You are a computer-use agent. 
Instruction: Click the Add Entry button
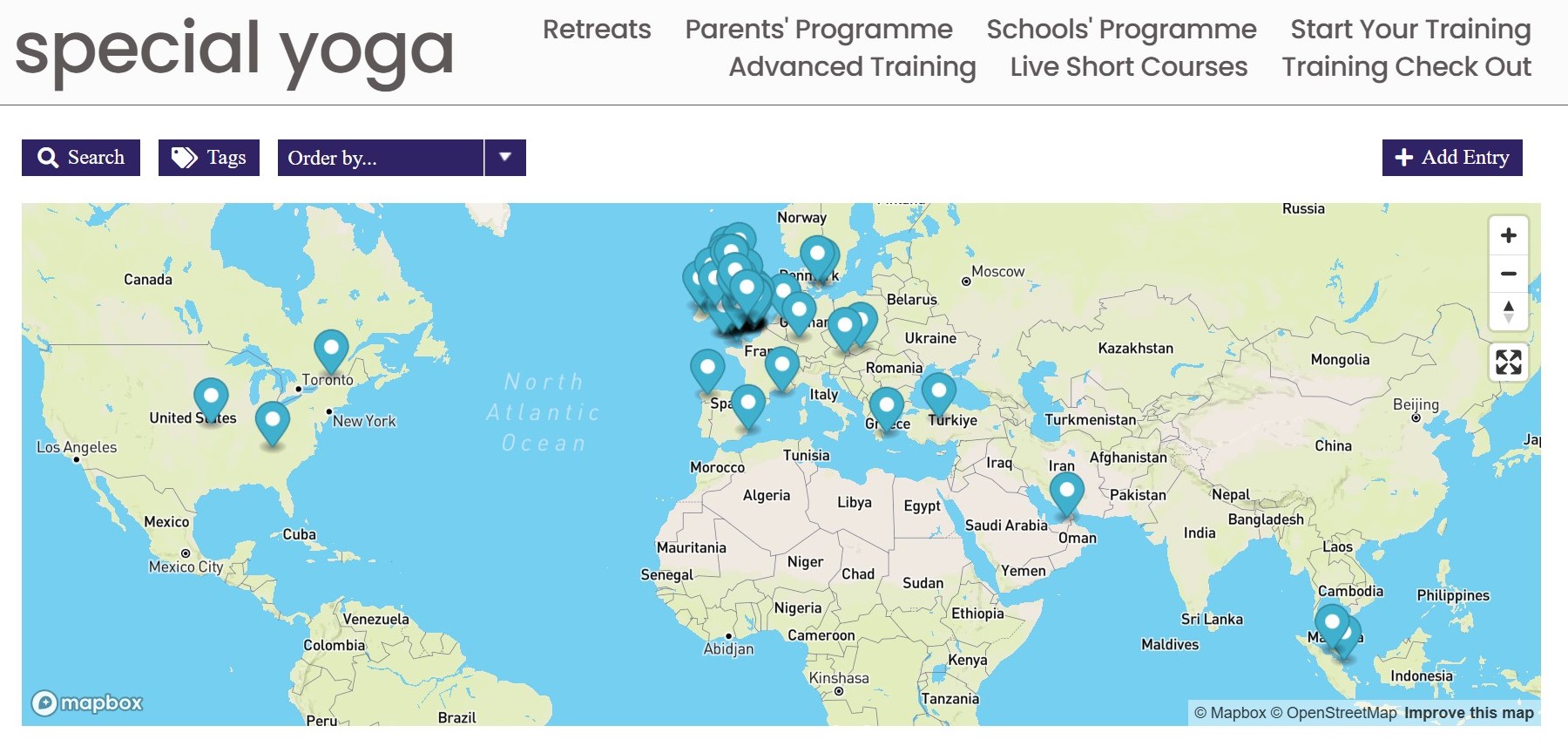point(1452,158)
